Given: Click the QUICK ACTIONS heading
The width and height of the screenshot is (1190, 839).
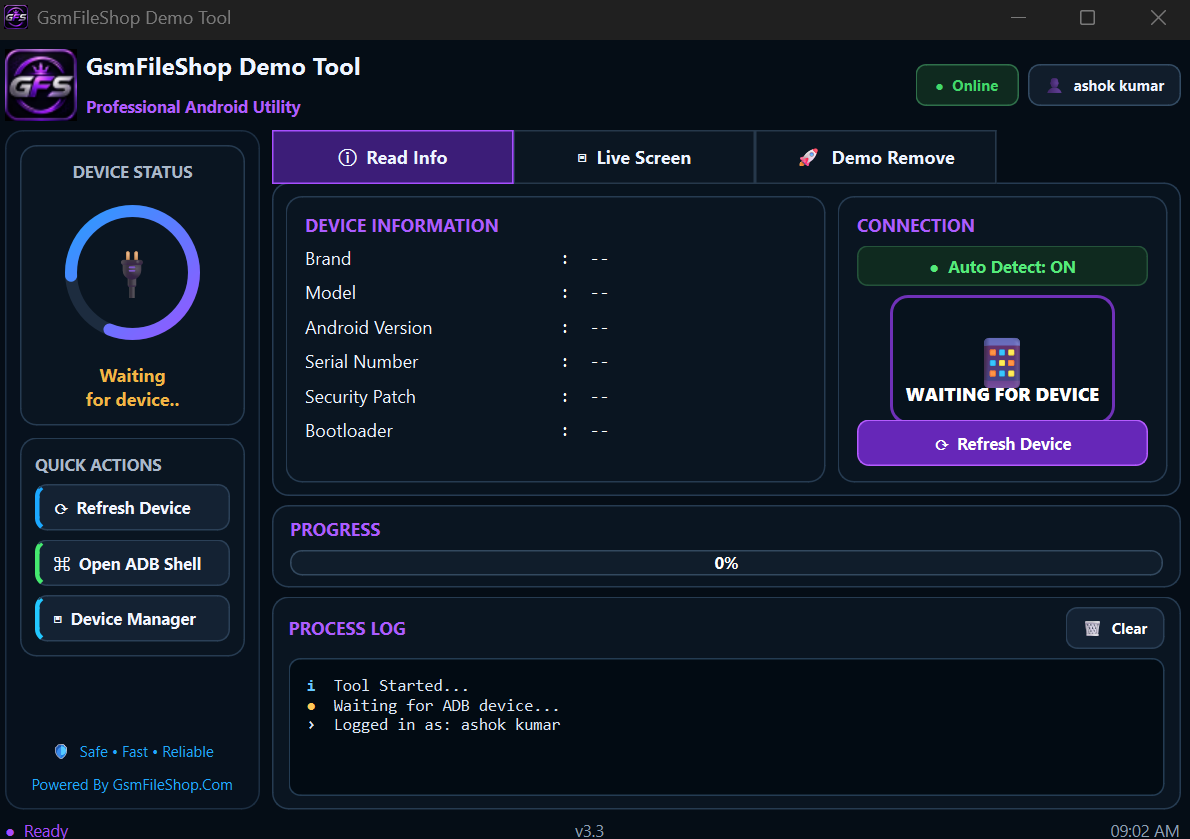Looking at the screenshot, I should [x=98, y=465].
